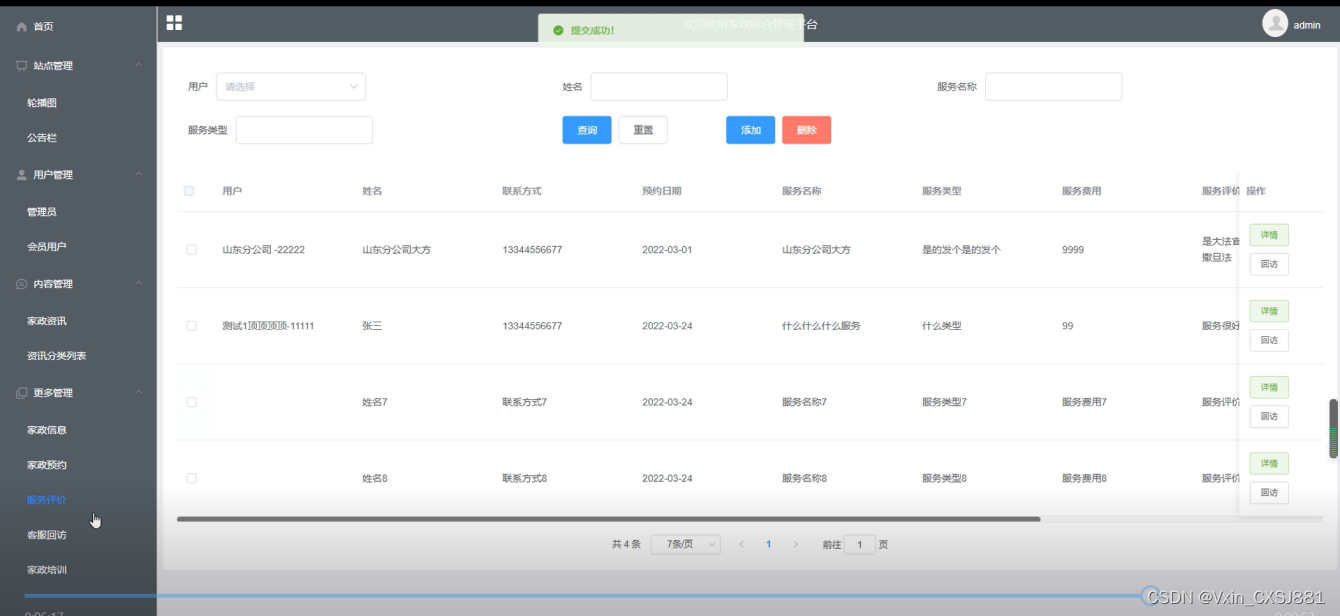The image size is (1340, 616).
Task: Click the red 删除 button
Action: [x=807, y=130]
